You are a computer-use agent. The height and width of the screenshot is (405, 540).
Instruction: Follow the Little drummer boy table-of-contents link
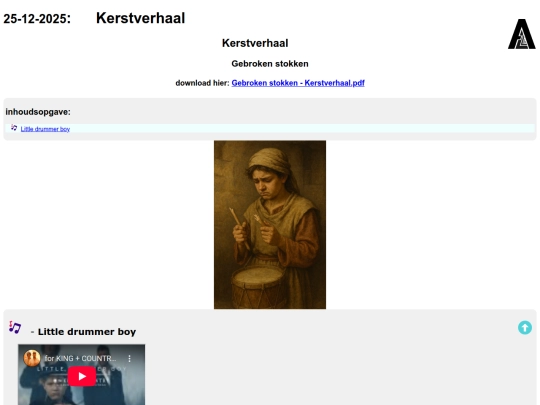(x=45, y=129)
